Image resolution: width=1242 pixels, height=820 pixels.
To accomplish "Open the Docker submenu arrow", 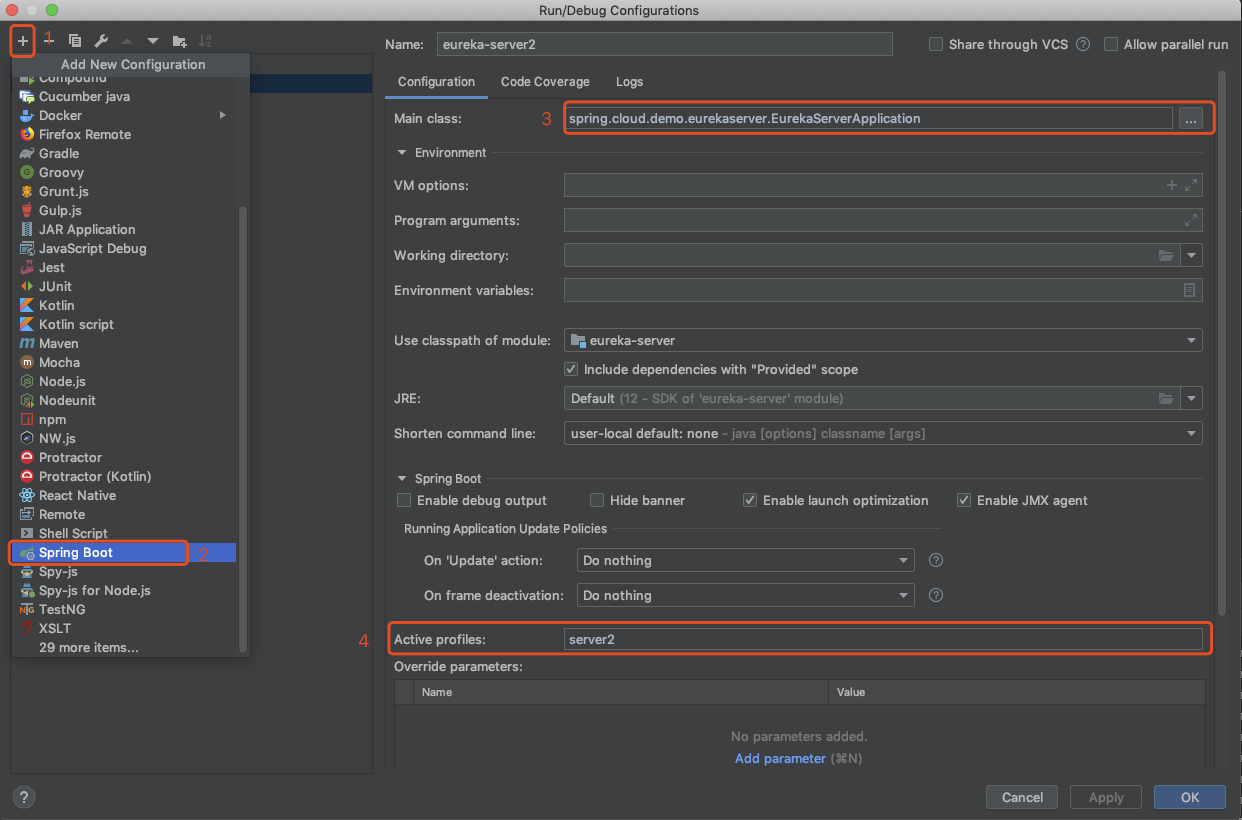I will (x=223, y=116).
